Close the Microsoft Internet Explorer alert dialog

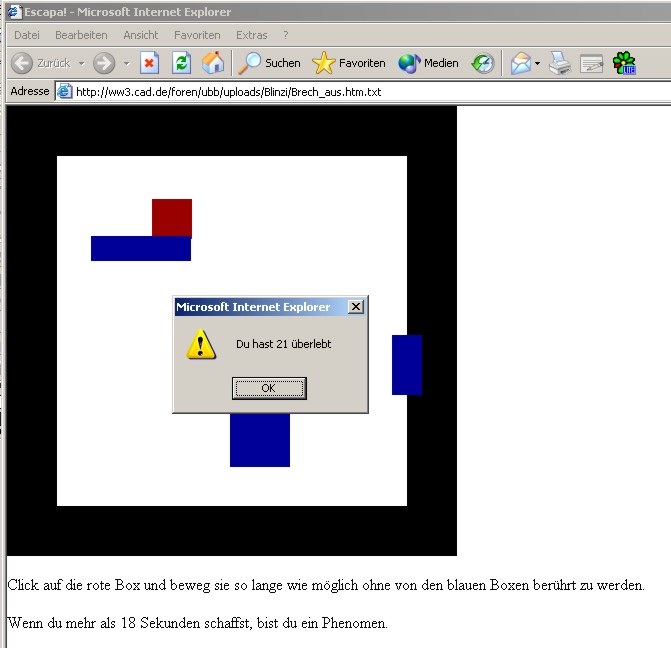(356, 306)
